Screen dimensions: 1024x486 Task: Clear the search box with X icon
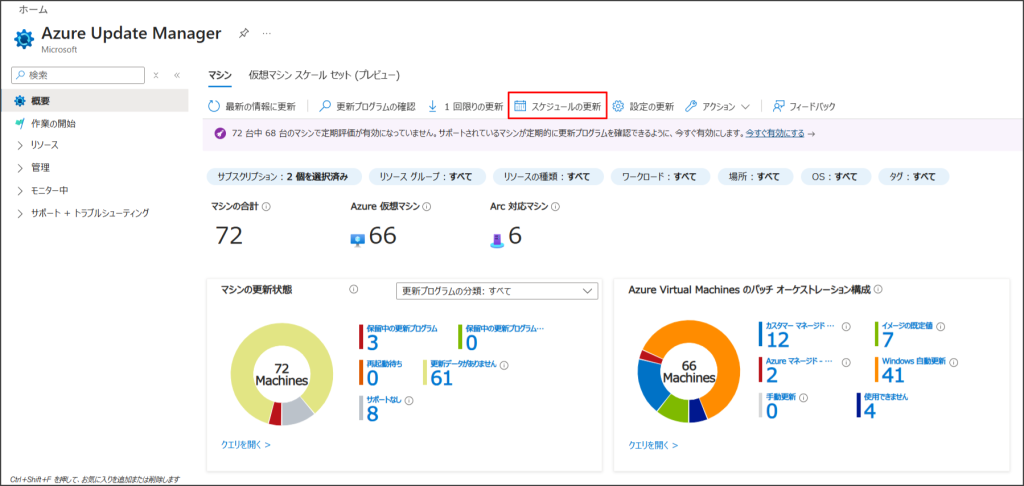[x=156, y=75]
